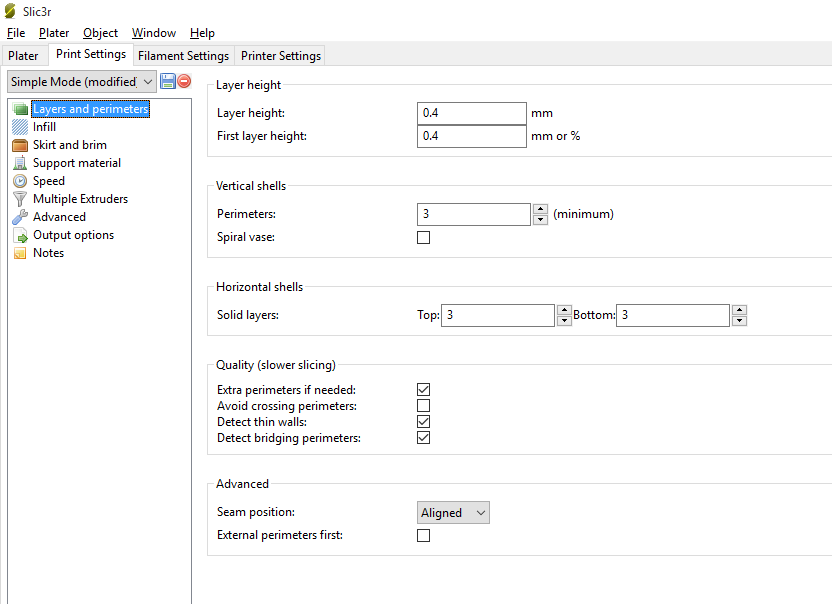
Task: Open the Seam position dropdown
Action: (x=453, y=513)
